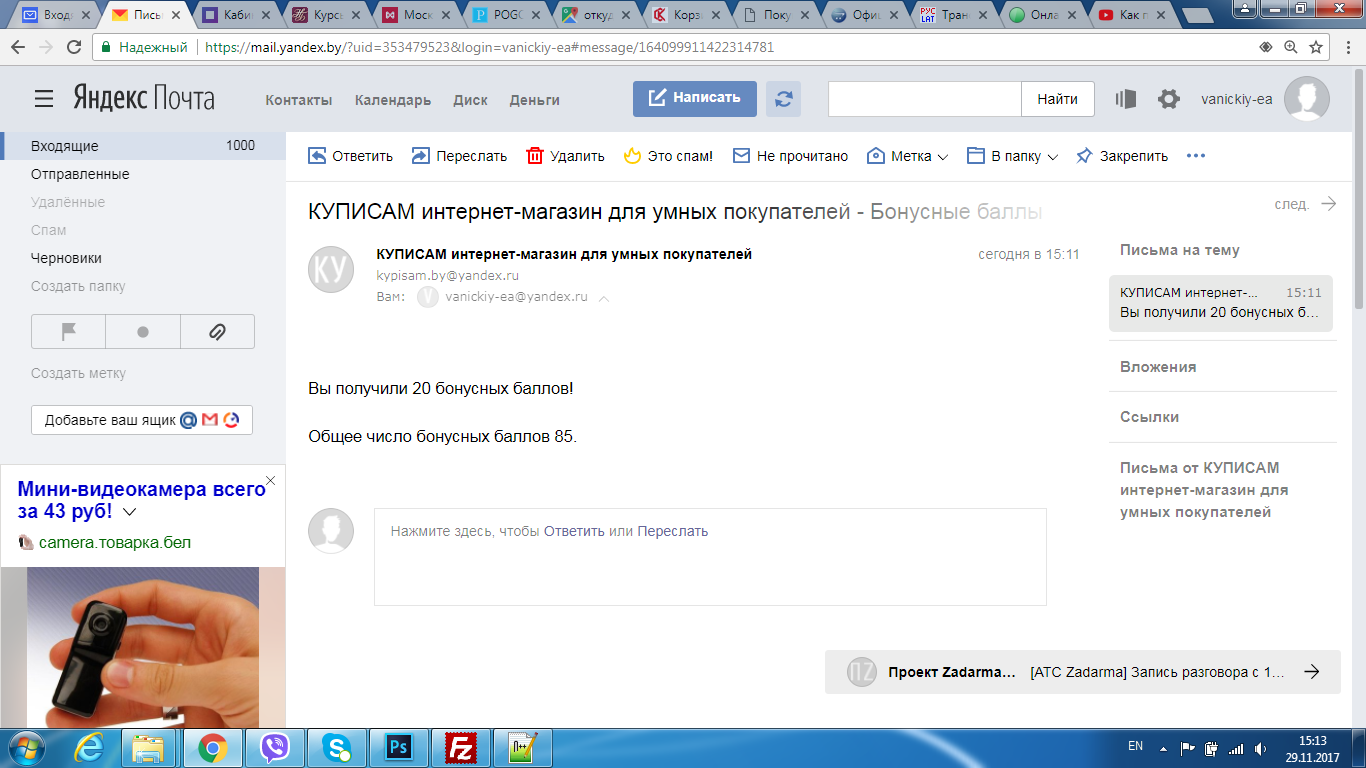
Task: Reload page with browser refresh button
Action: (x=74, y=47)
